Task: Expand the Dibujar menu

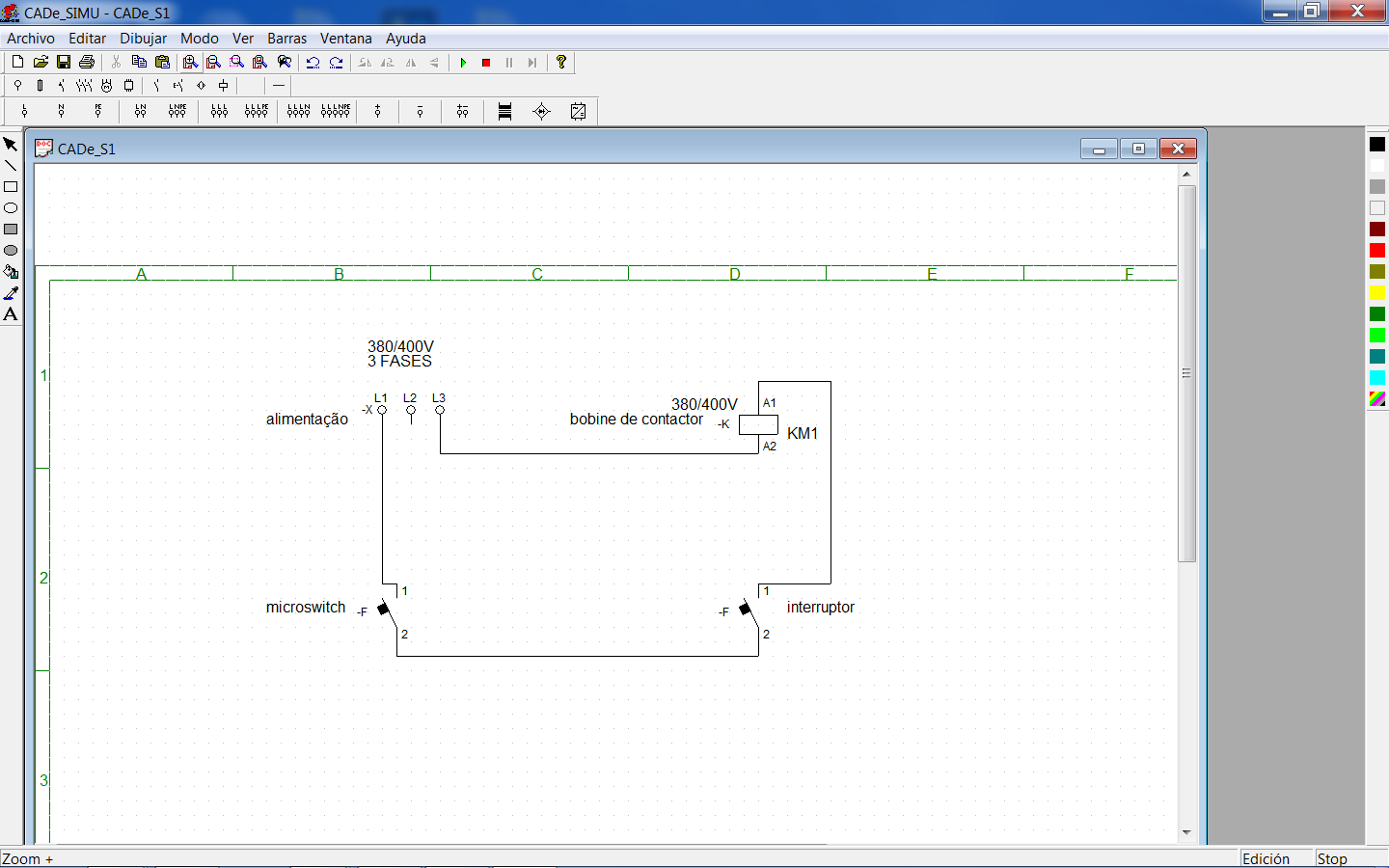Action: click(143, 39)
